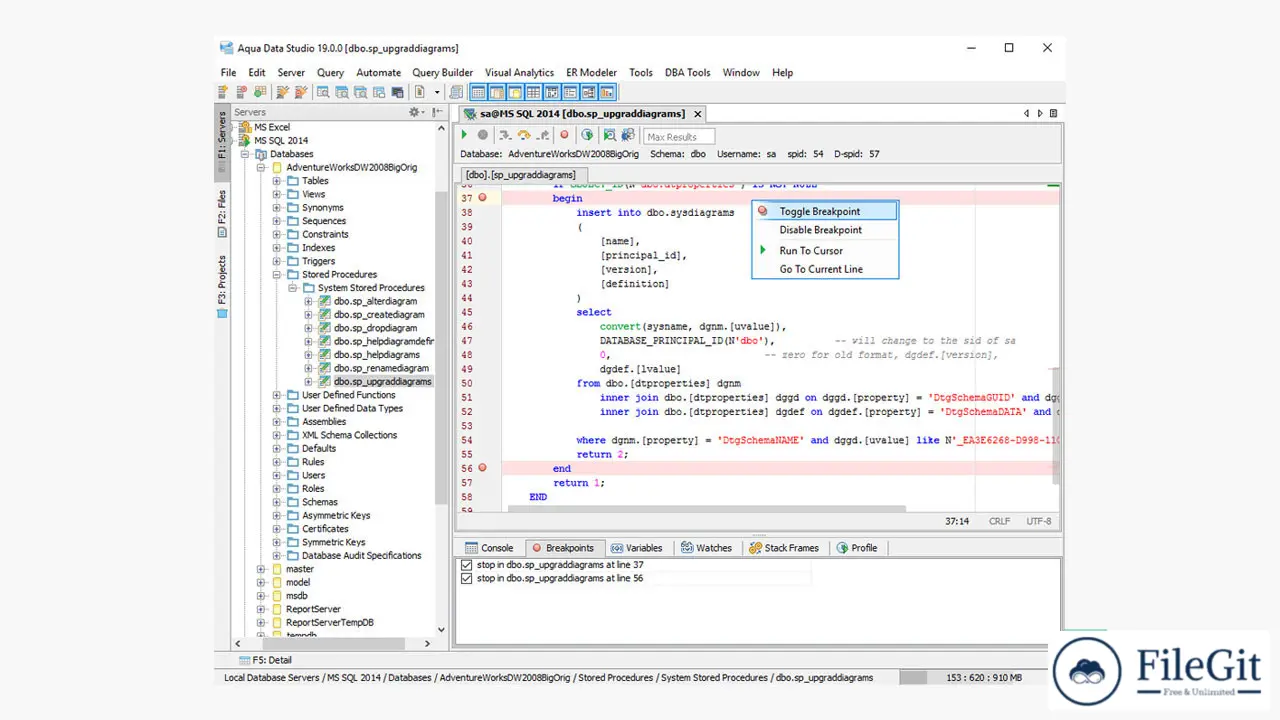Click the first highlighted layout window icon

click(477, 92)
